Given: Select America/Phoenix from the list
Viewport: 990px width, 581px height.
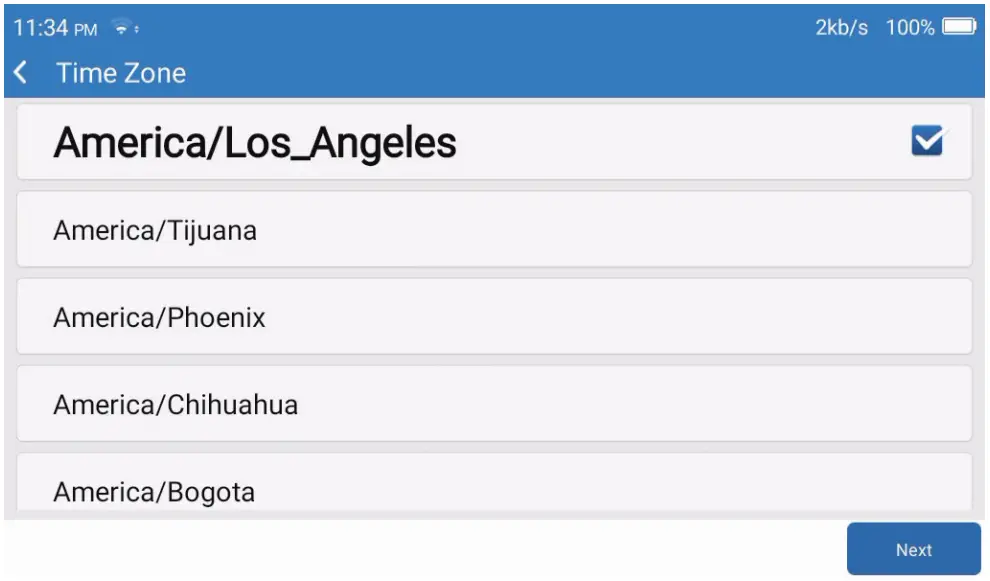Looking at the screenshot, I should click(159, 318).
